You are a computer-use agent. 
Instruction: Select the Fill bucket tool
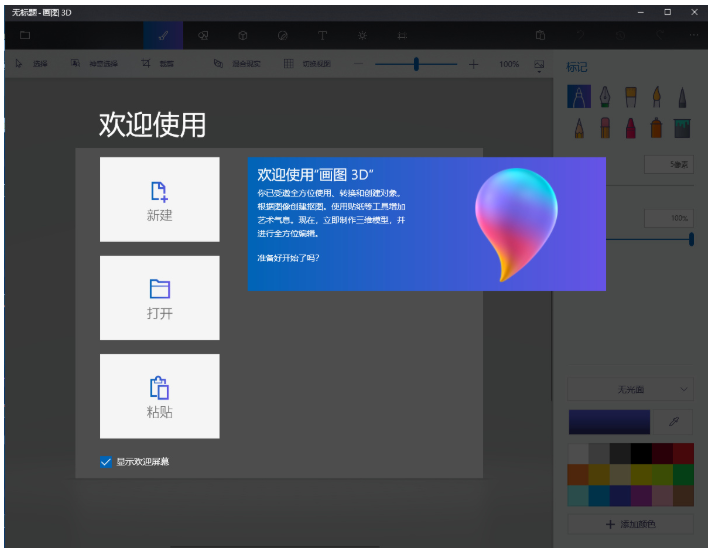coord(682,128)
